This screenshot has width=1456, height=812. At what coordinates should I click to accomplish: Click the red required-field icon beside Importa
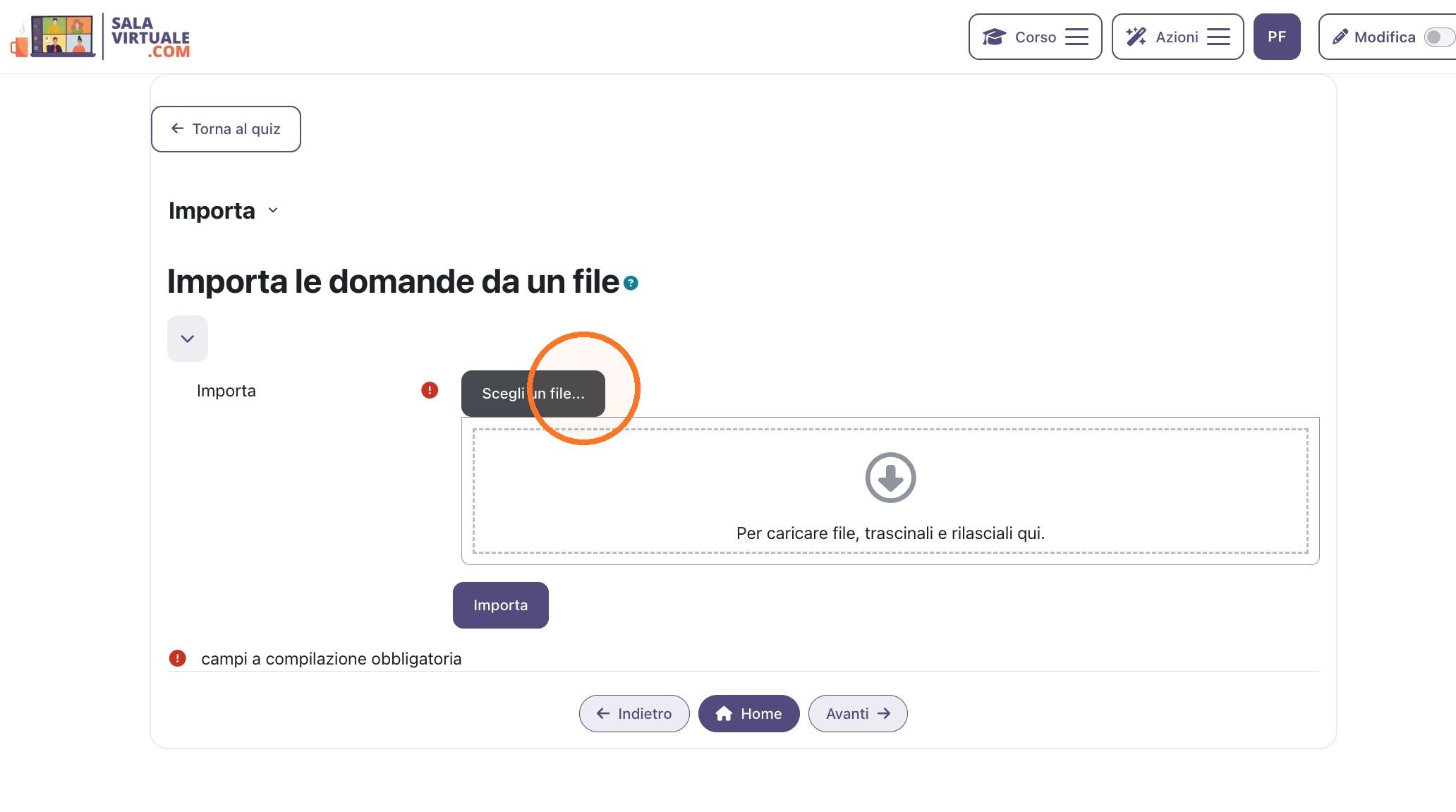pos(430,390)
